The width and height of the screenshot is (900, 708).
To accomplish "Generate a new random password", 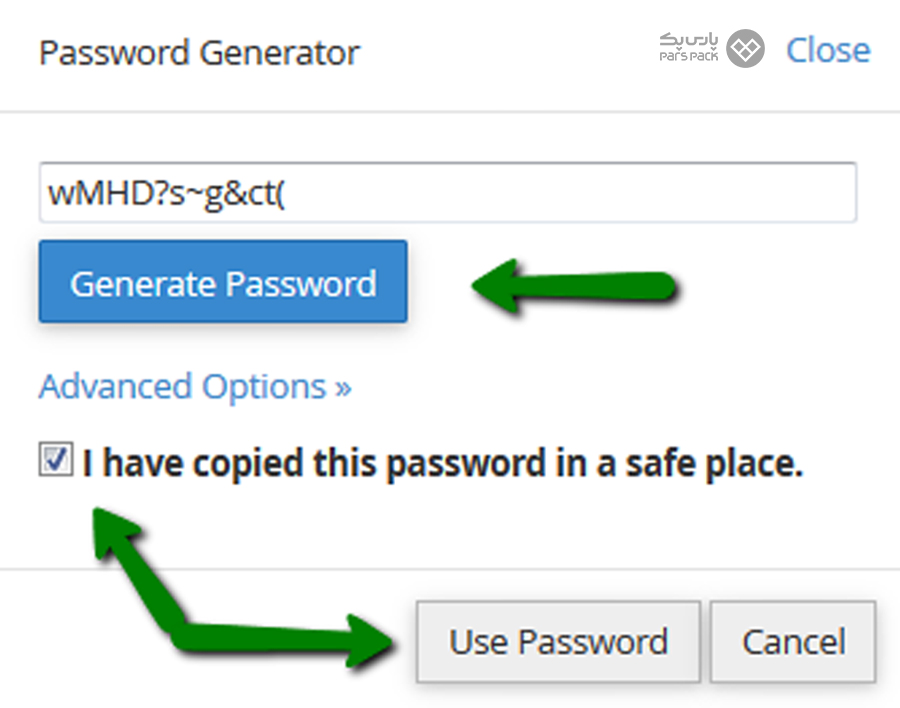I will tap(223, 282).
